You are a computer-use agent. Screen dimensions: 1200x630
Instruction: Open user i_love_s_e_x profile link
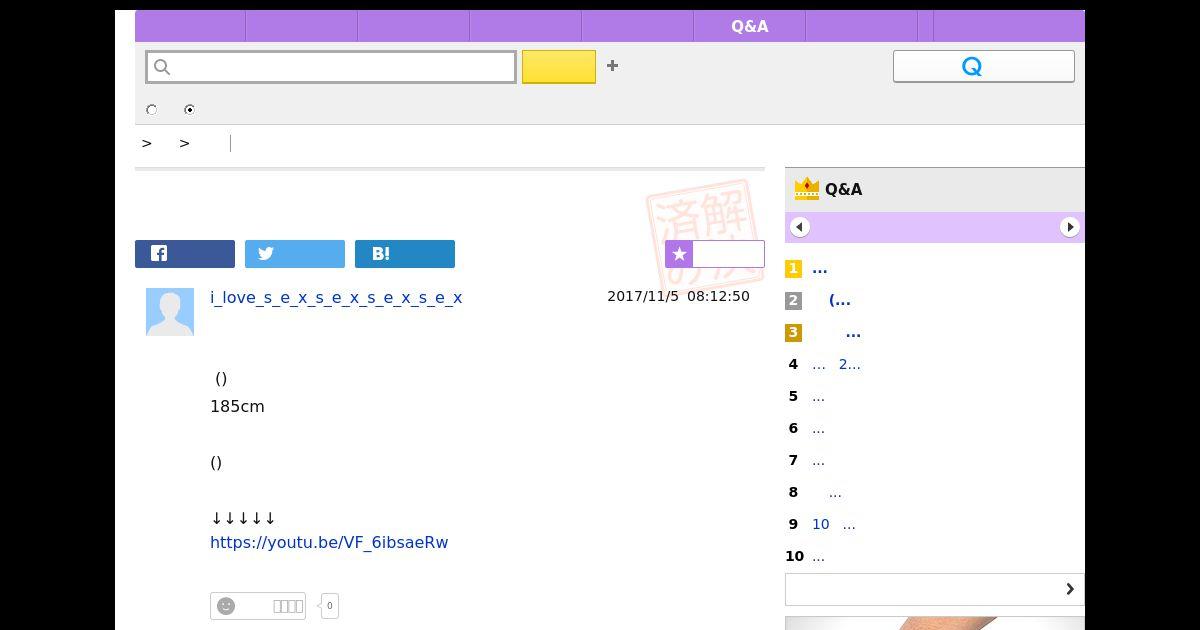point(336,297)
